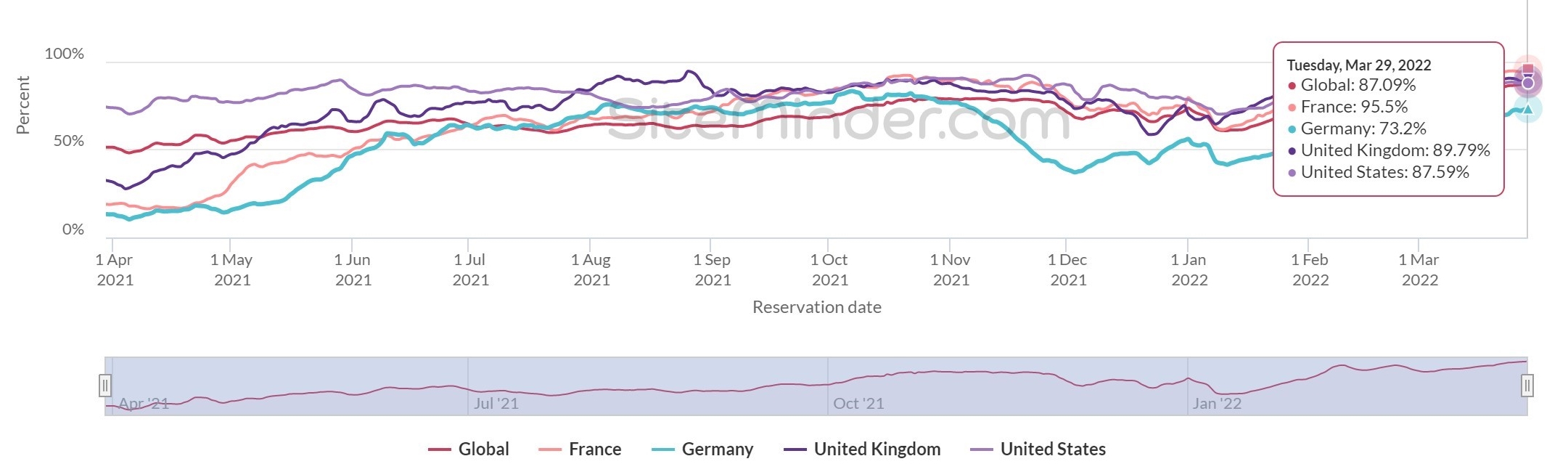Click the United Kingdom bullet in tooltip

pyautogui.click(x=1292, y=151)
